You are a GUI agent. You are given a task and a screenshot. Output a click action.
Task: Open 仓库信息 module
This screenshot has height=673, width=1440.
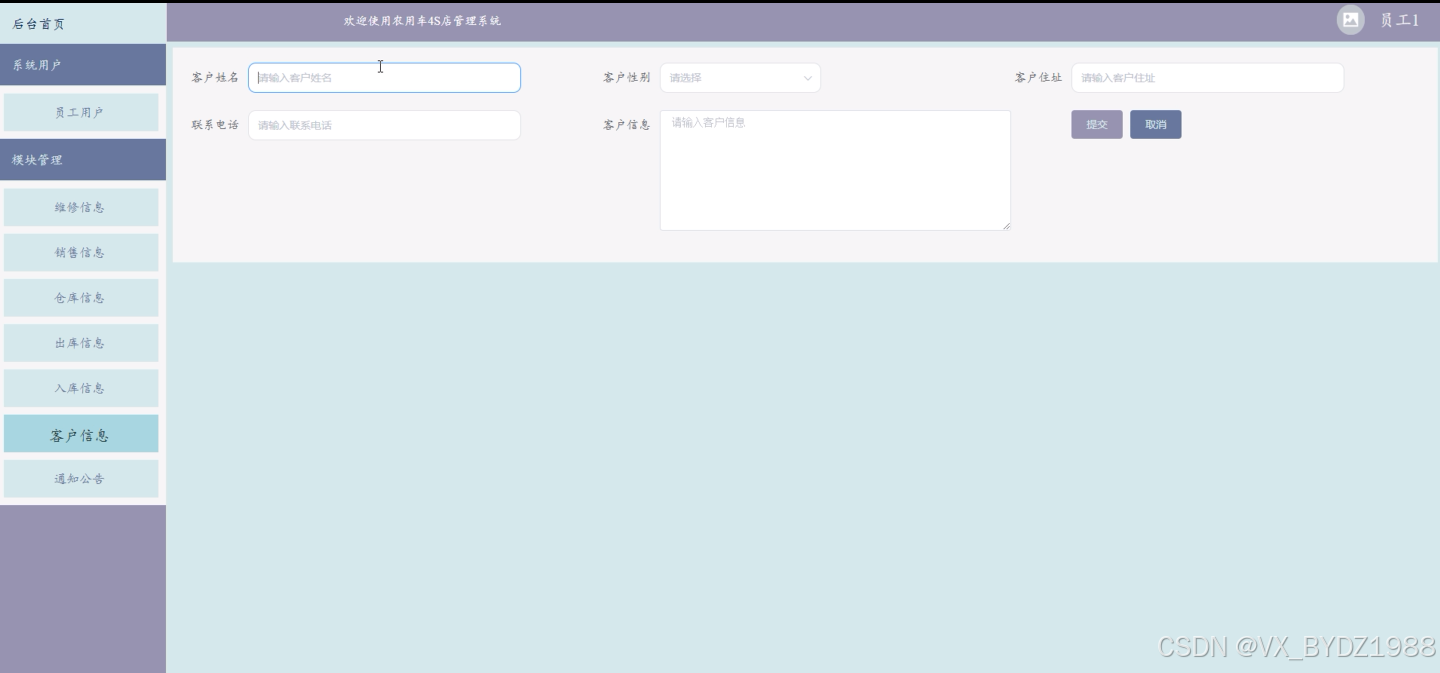pos(81,298)
